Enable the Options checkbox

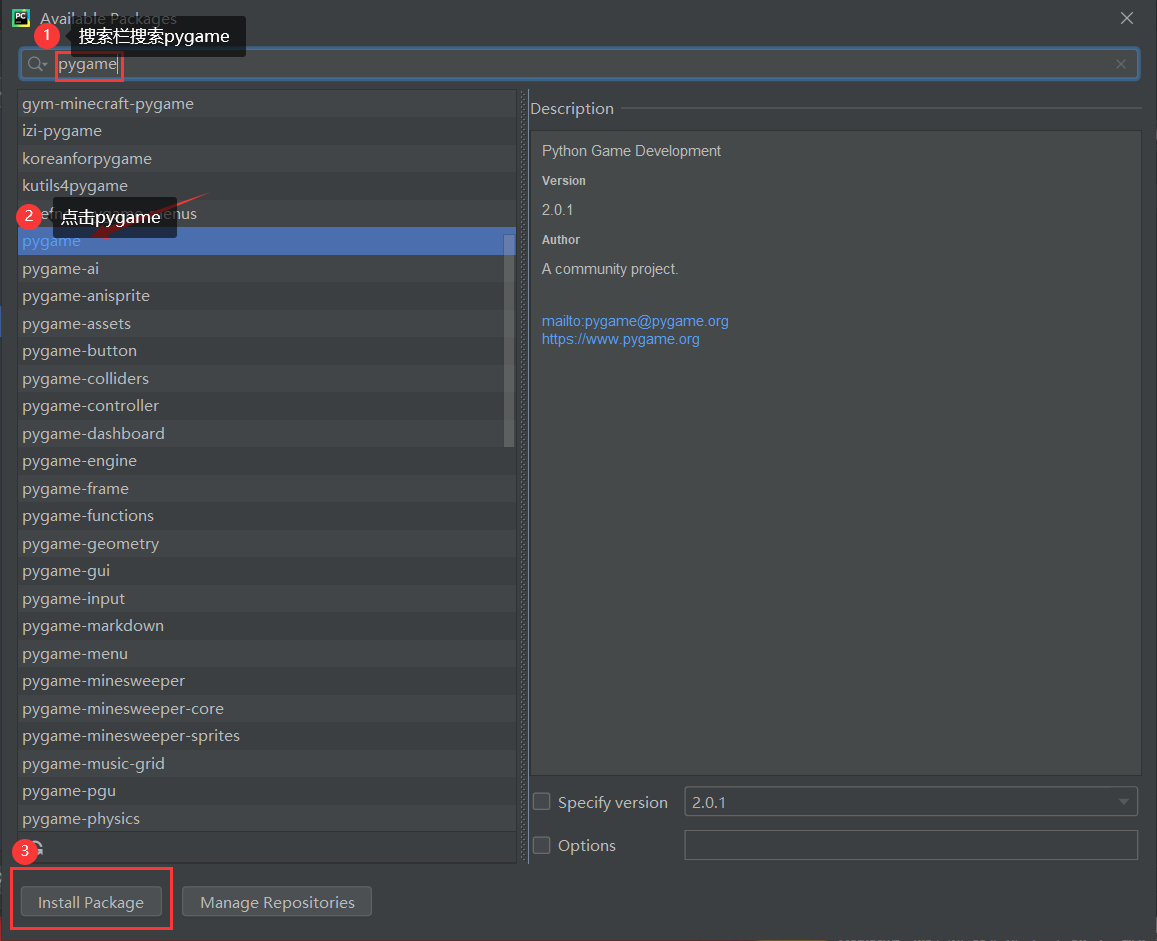pos(542,845)
